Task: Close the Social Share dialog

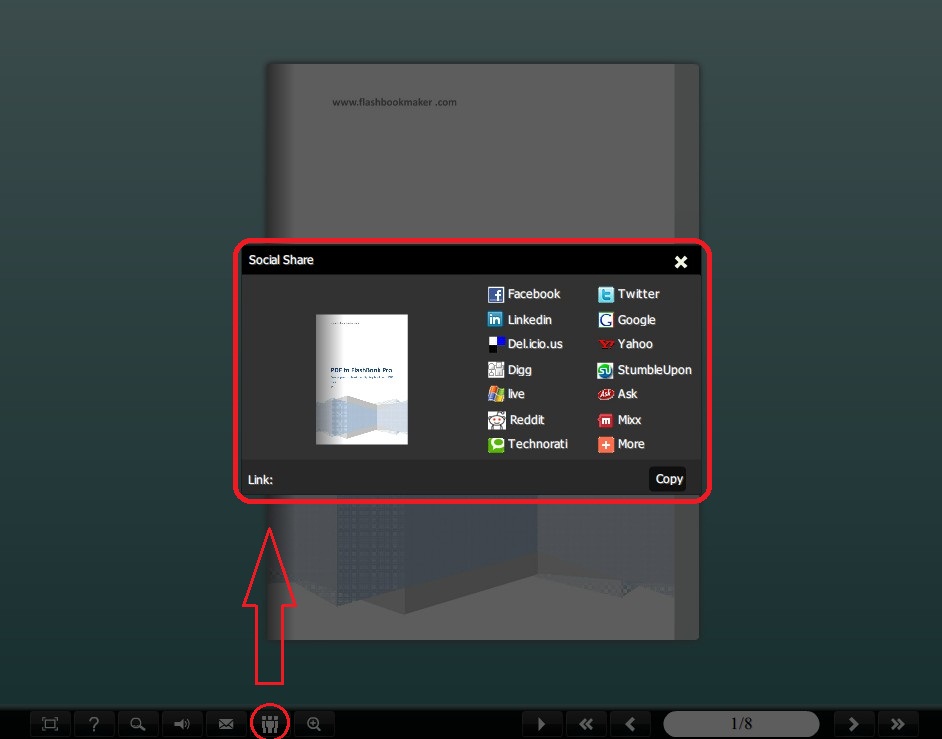Action: 681,262
